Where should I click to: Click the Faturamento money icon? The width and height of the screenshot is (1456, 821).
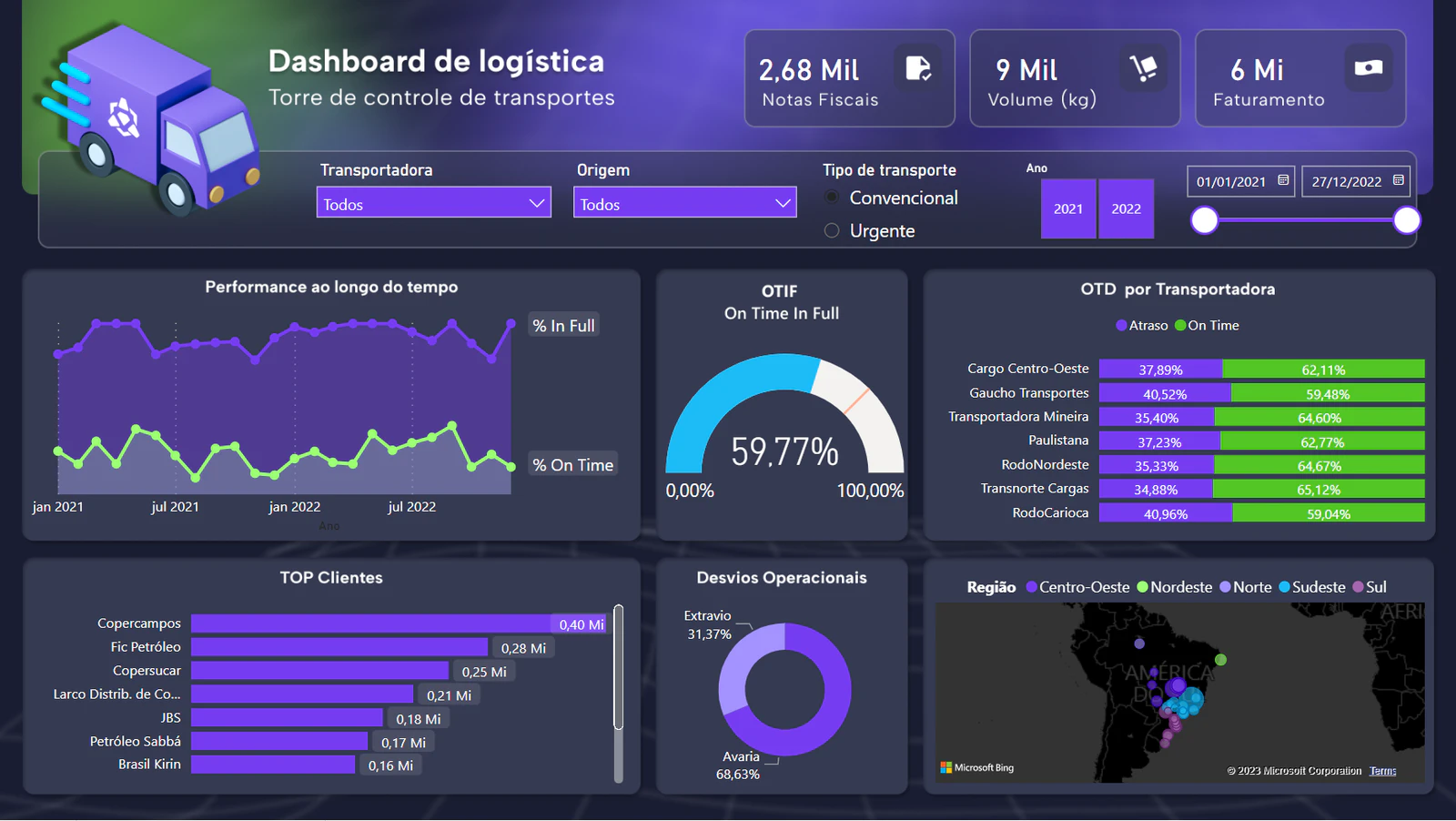point(1368,67)
